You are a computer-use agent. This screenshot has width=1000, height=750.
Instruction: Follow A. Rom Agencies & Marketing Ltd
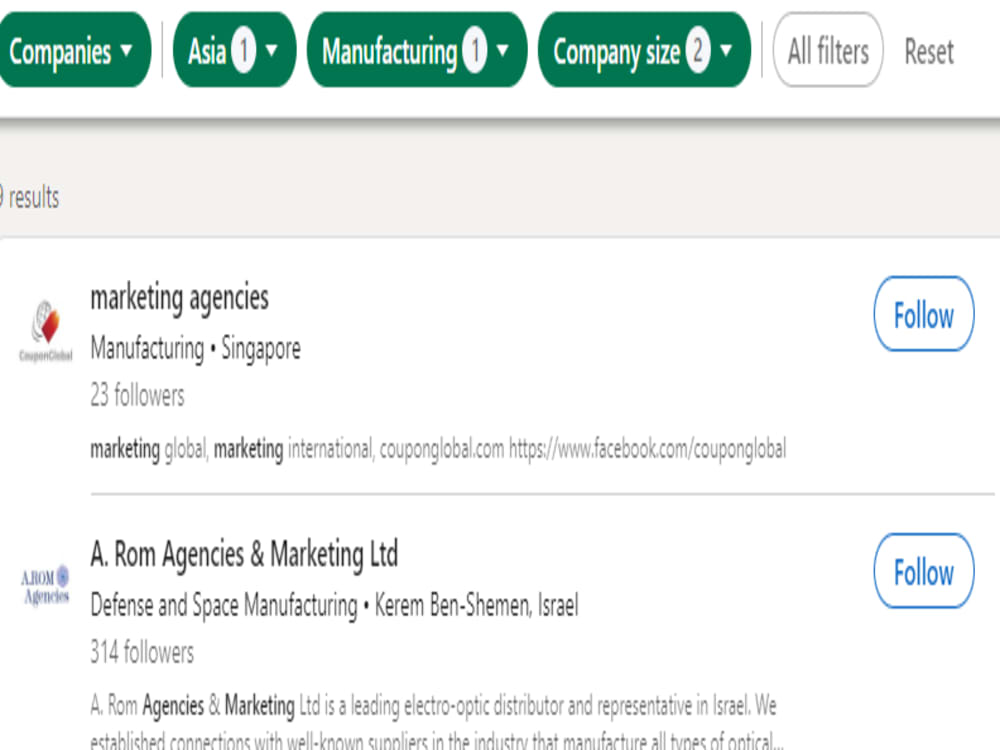[923, 571]
